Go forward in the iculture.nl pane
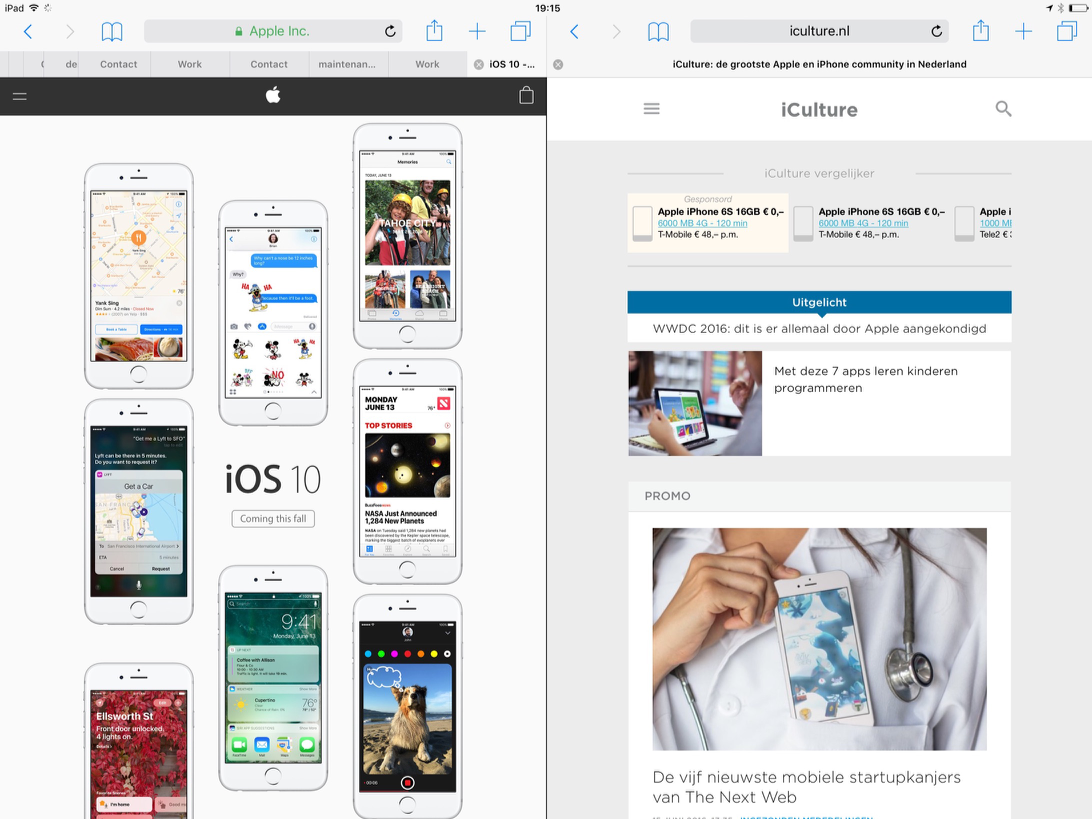 click(x=616, y=31)
